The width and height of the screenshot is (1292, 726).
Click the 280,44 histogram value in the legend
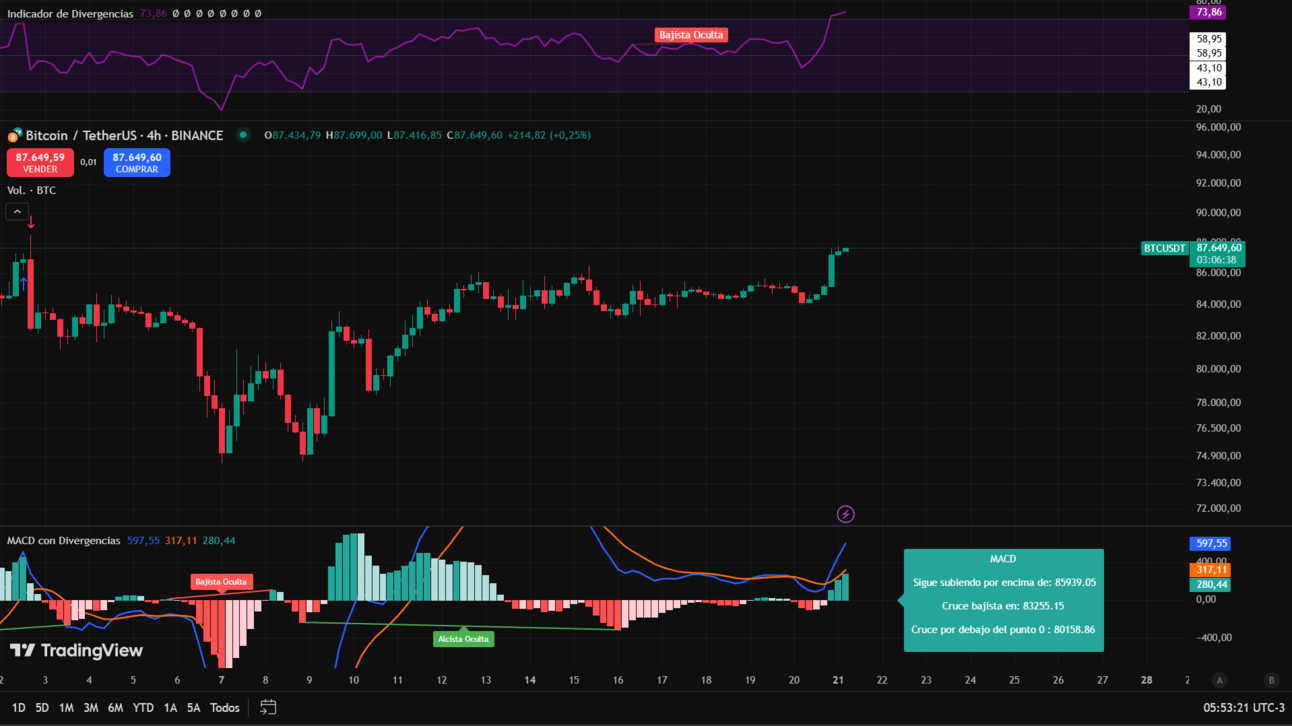[x=219, y=541]
